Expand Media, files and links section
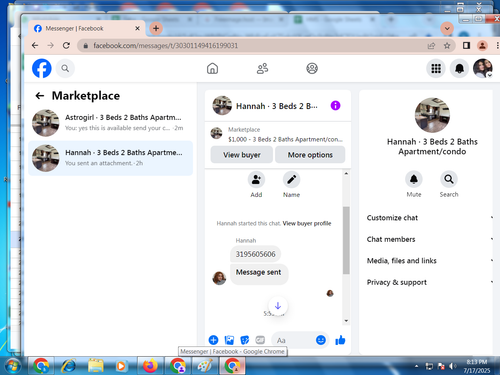 point(430,261)
